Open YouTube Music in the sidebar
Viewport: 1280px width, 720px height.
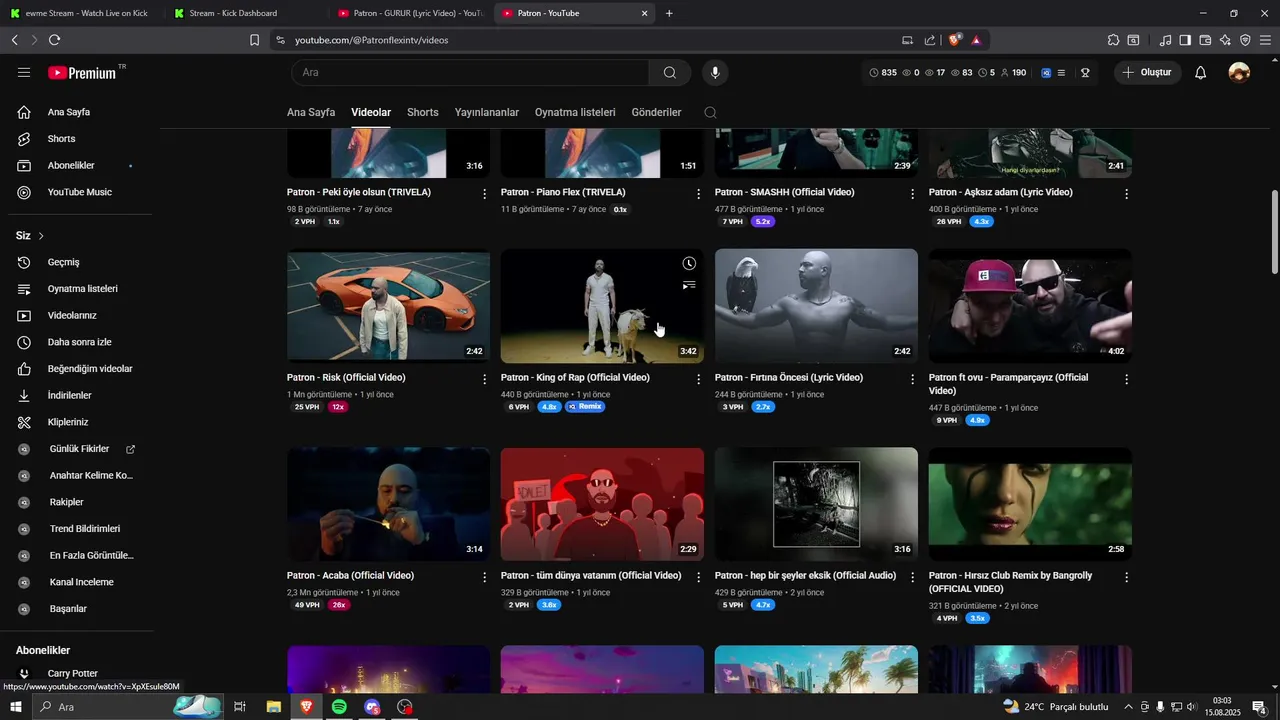[80, 192]
